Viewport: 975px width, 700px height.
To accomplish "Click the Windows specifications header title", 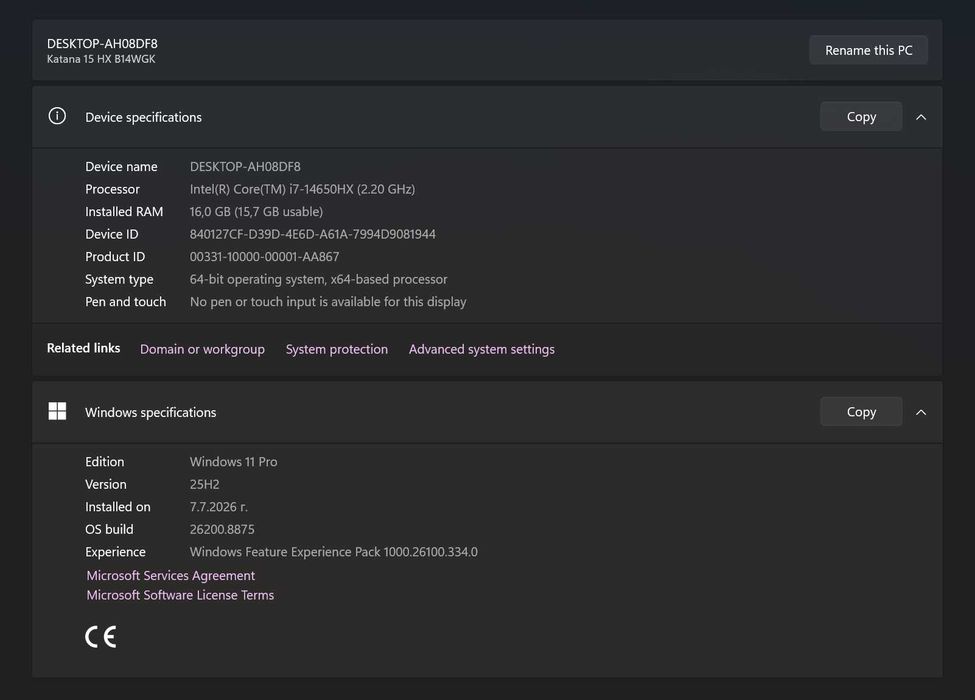I will [x=150, y=413].
